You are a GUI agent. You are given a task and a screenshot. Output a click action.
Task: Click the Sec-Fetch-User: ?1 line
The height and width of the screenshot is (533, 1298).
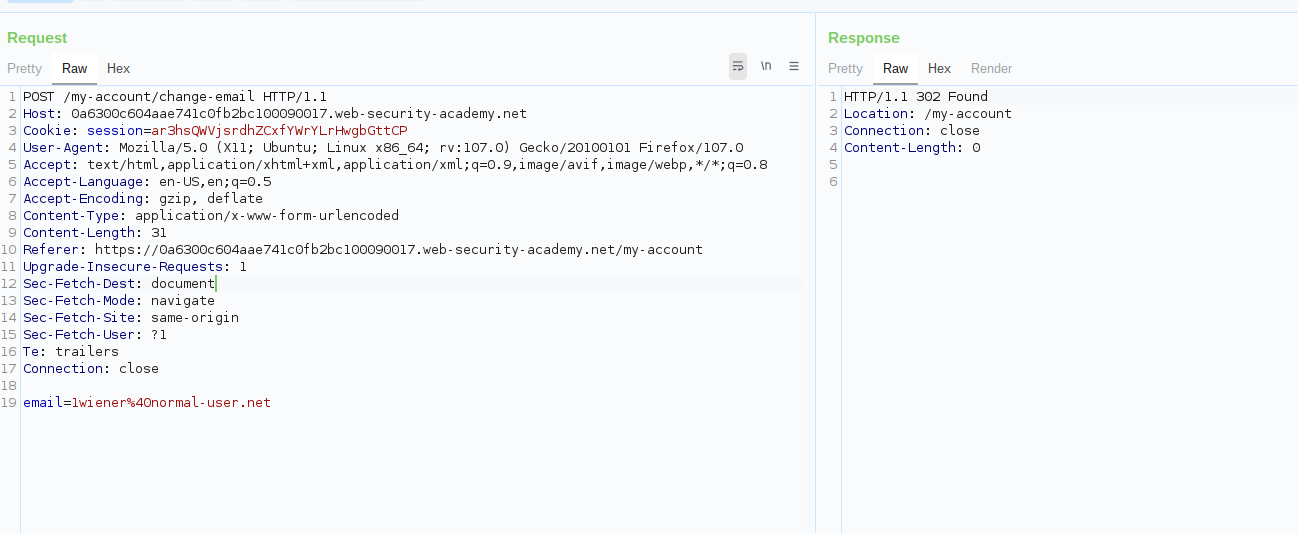95,334
